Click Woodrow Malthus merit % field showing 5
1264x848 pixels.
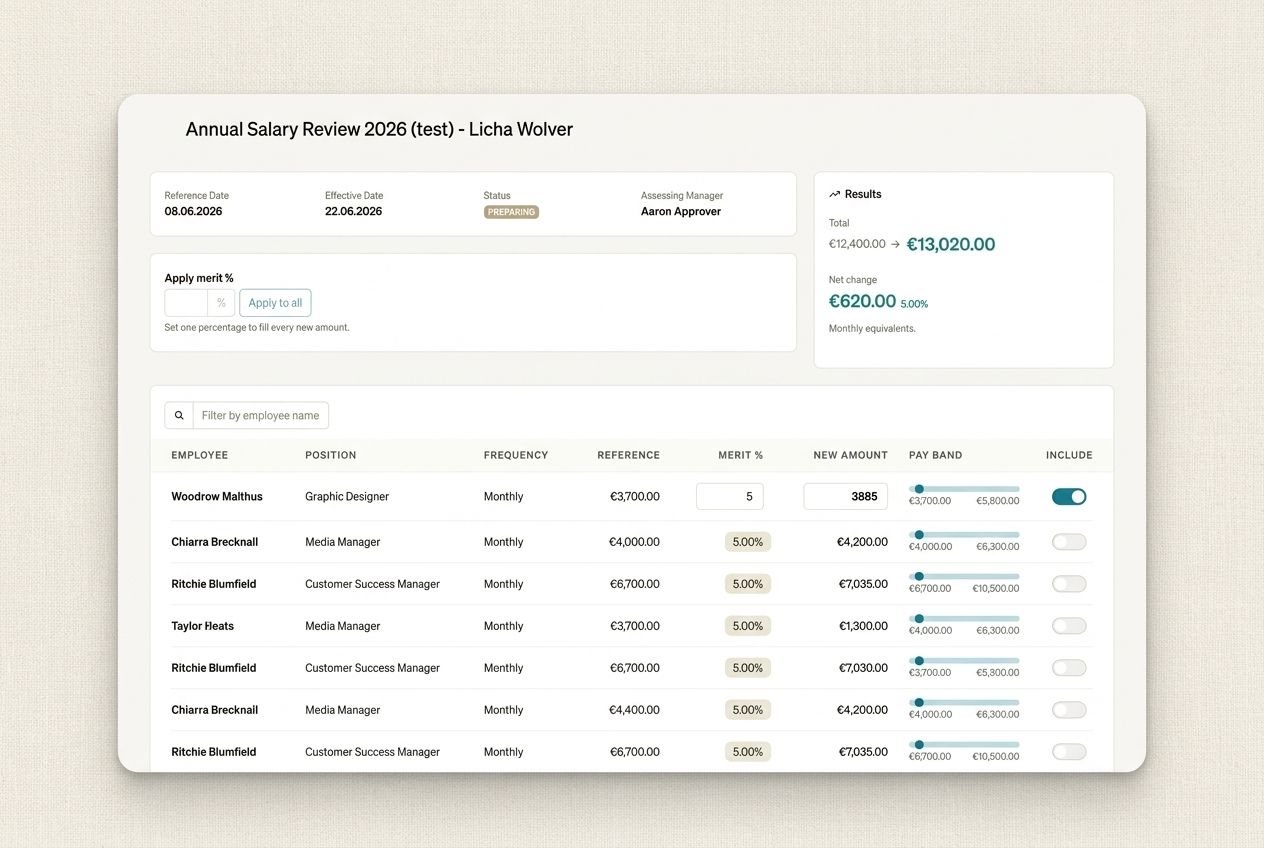coord(730,496)
